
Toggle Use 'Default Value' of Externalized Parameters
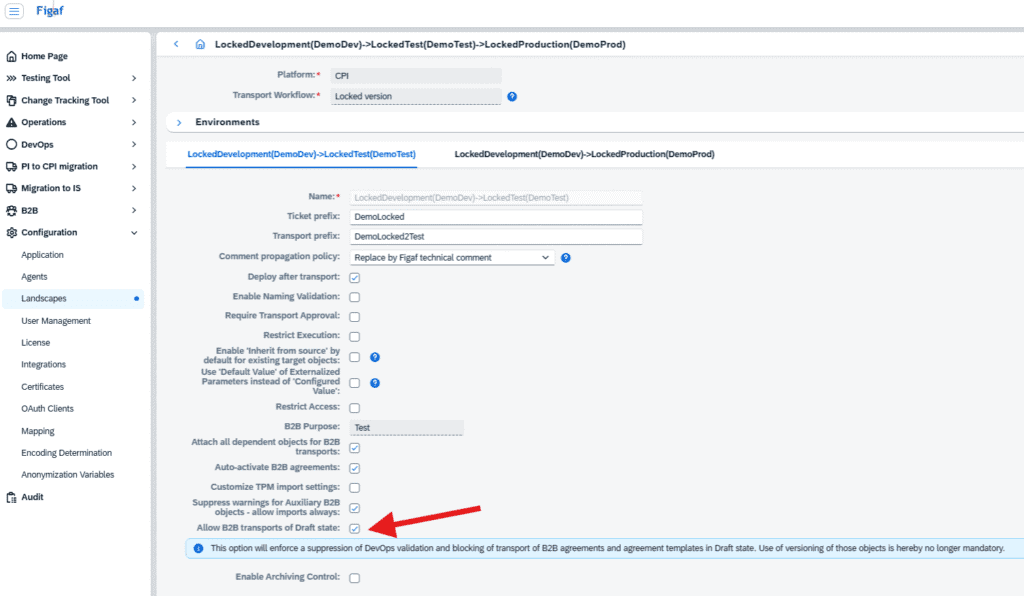click(355, 383)
